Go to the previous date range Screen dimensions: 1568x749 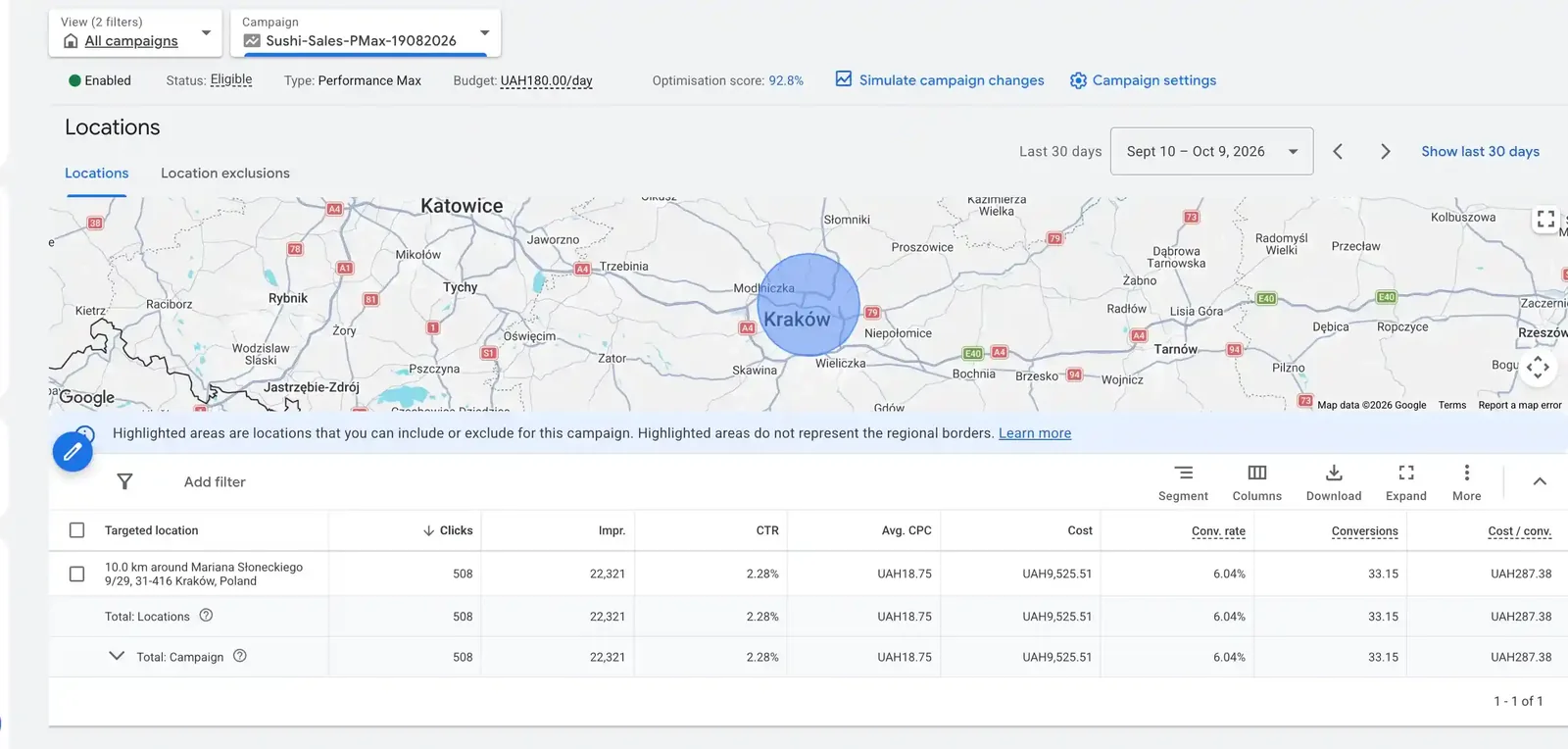pos(1338,151)
